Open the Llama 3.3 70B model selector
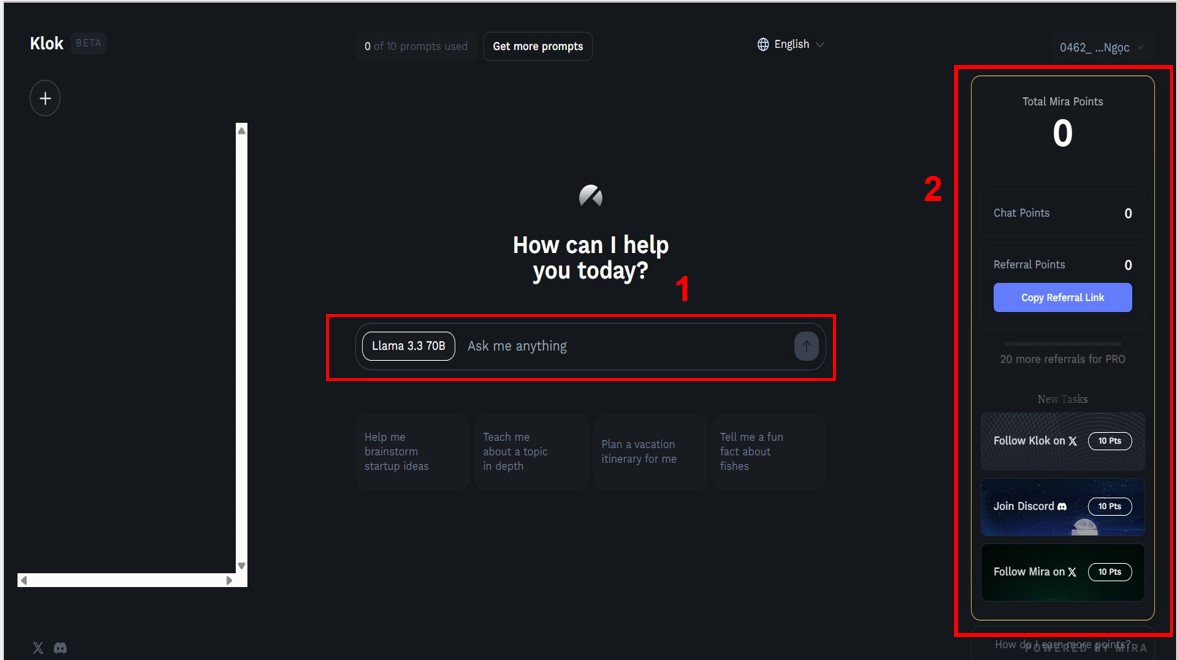This screenshot has height=660, width=1177. [408, 346]
